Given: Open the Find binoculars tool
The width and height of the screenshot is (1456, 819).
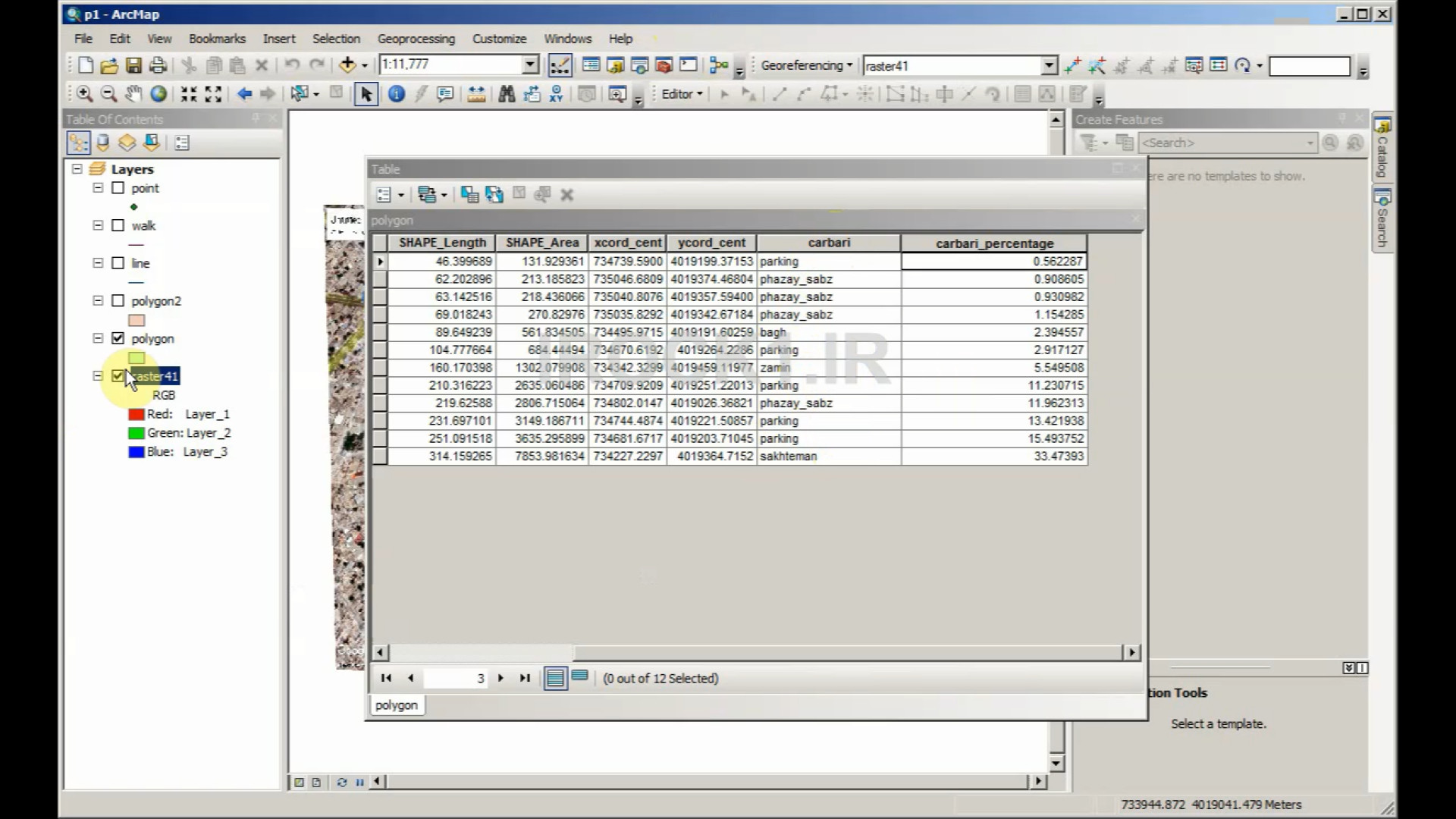Looking at the screenshot, I should (x=507, y=94).
